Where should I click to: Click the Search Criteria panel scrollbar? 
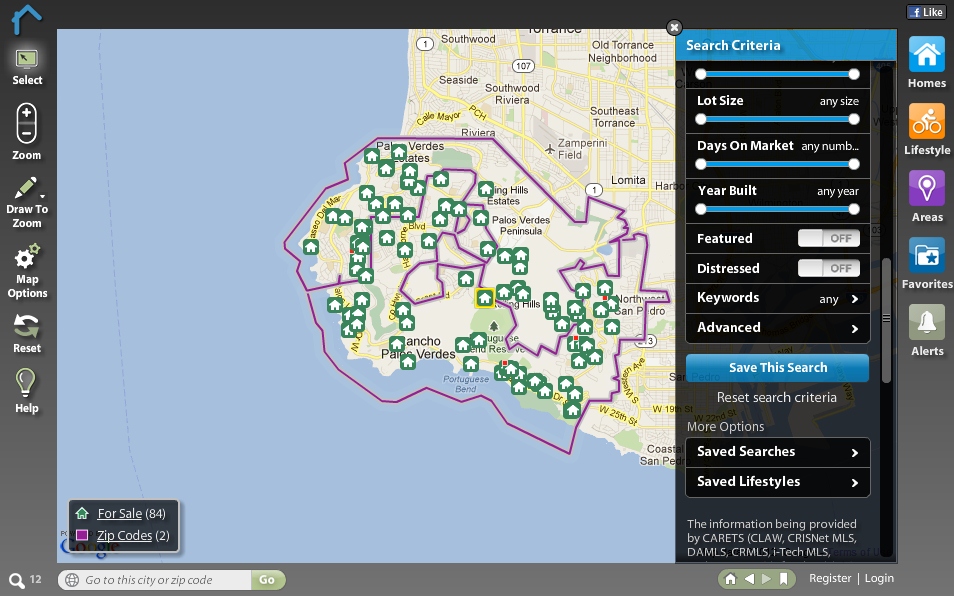coord(886,321)
